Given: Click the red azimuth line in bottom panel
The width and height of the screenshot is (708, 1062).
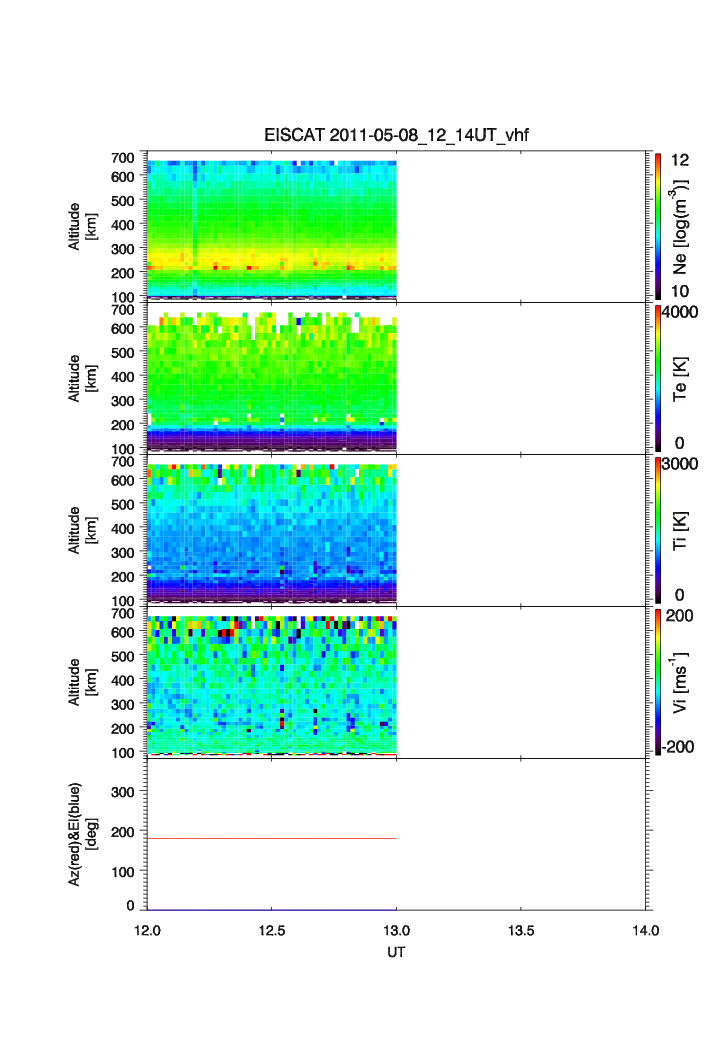Looking at the screenshot, I should (272, 838).
